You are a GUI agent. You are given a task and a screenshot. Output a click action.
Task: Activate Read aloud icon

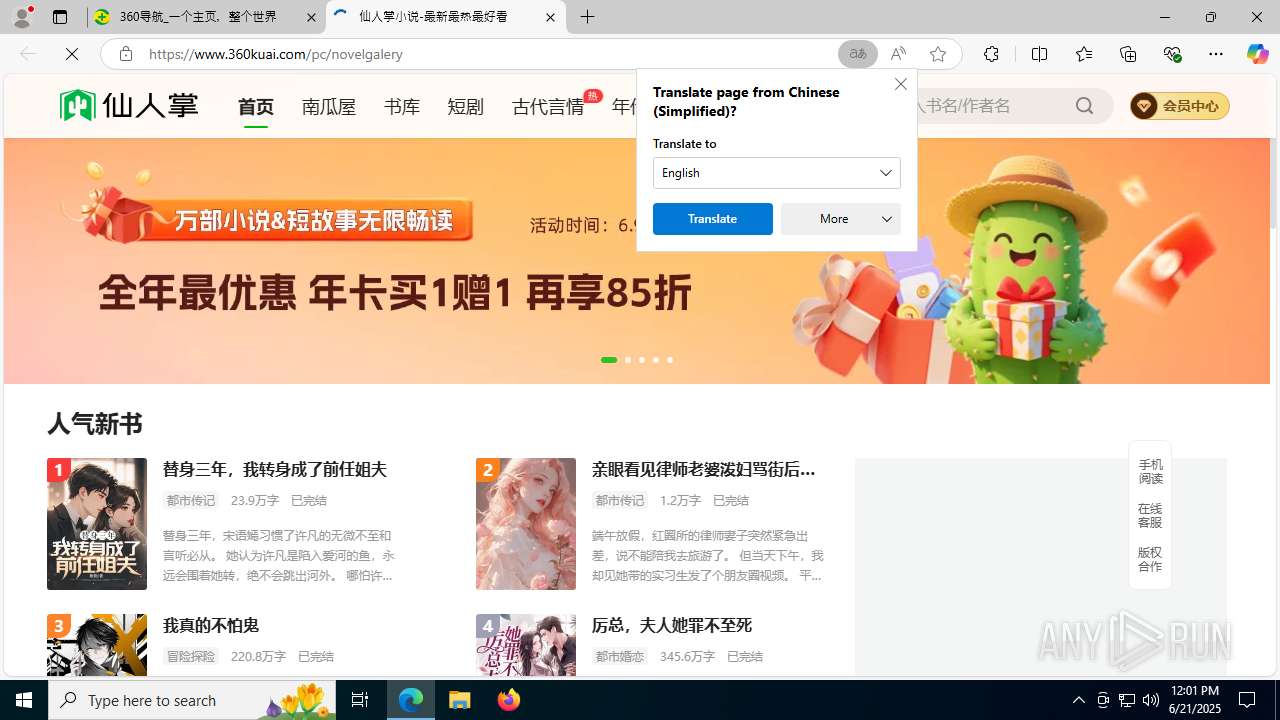(x=898, y=54)
